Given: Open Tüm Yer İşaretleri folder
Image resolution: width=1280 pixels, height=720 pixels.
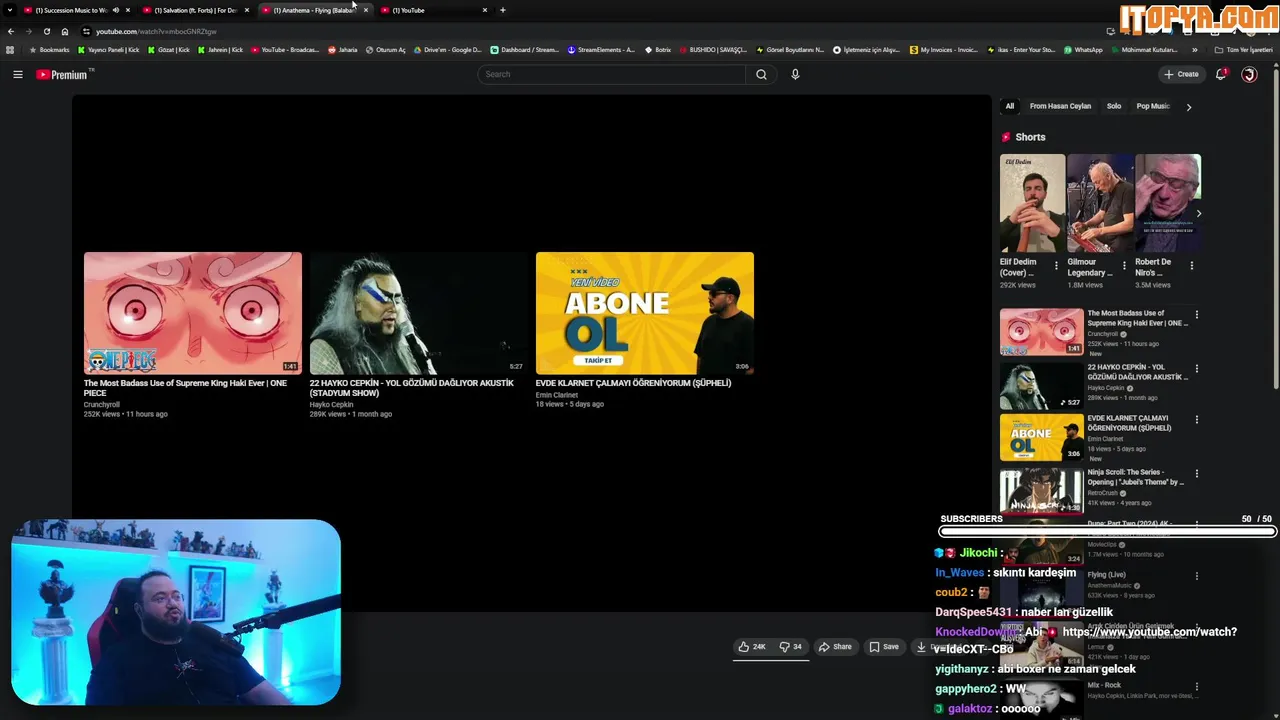Looking at the screenshot, I should pyautogui.click(x=1243, y=49).
